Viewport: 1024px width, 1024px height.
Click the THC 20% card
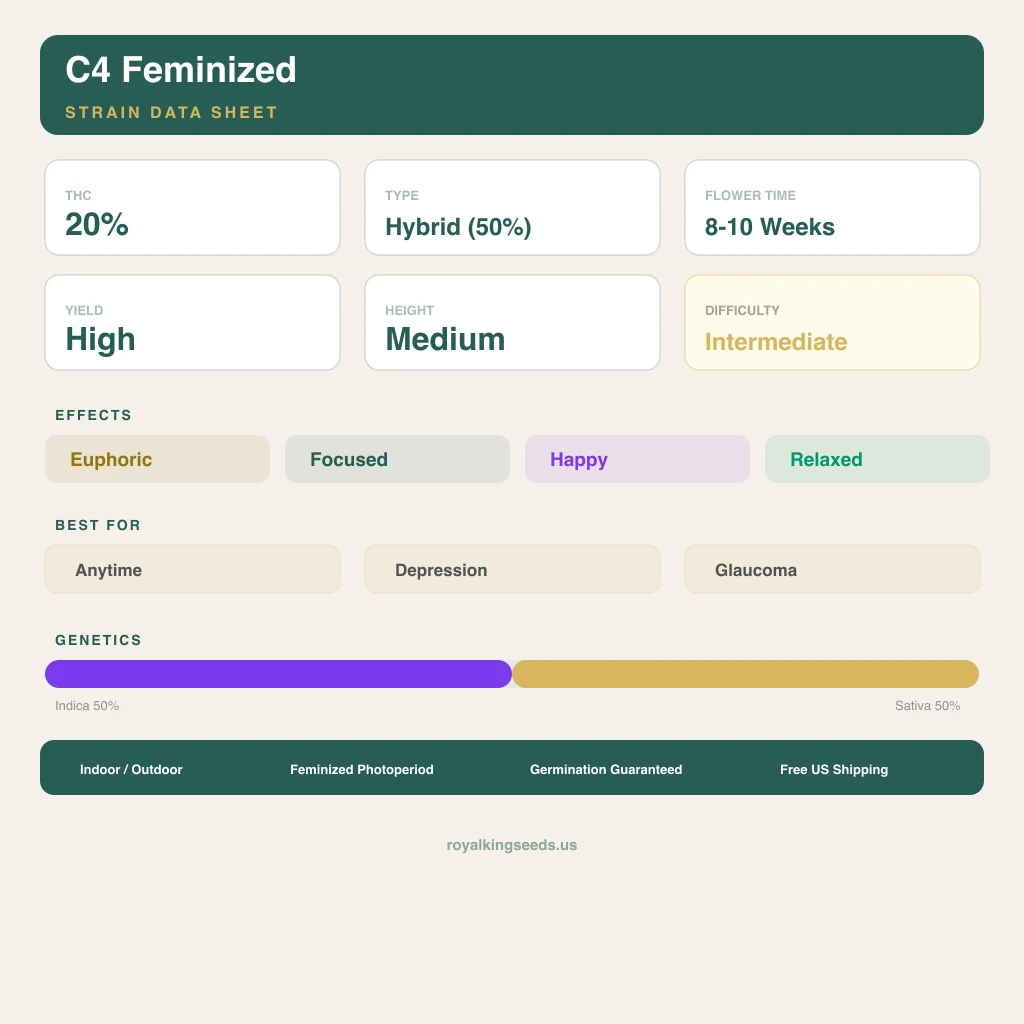coord(192,208)
